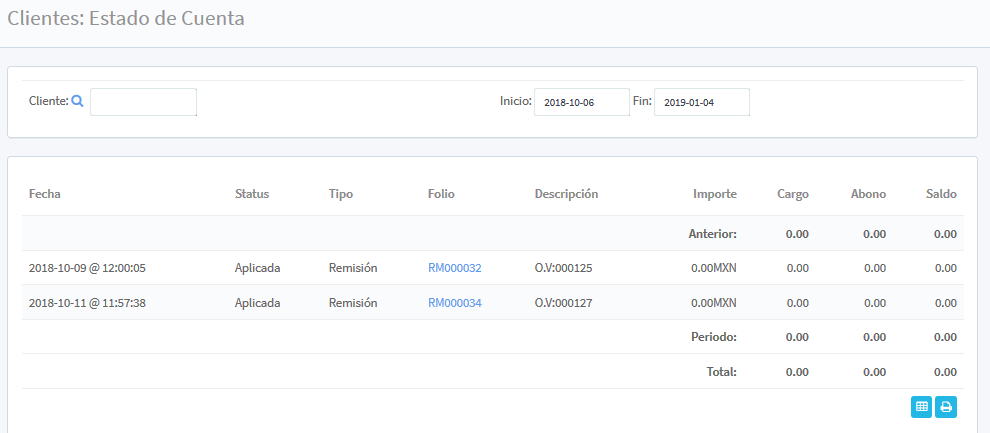Click the Tipo column header
The image size is (990, 433).
(x=340, y=194)
